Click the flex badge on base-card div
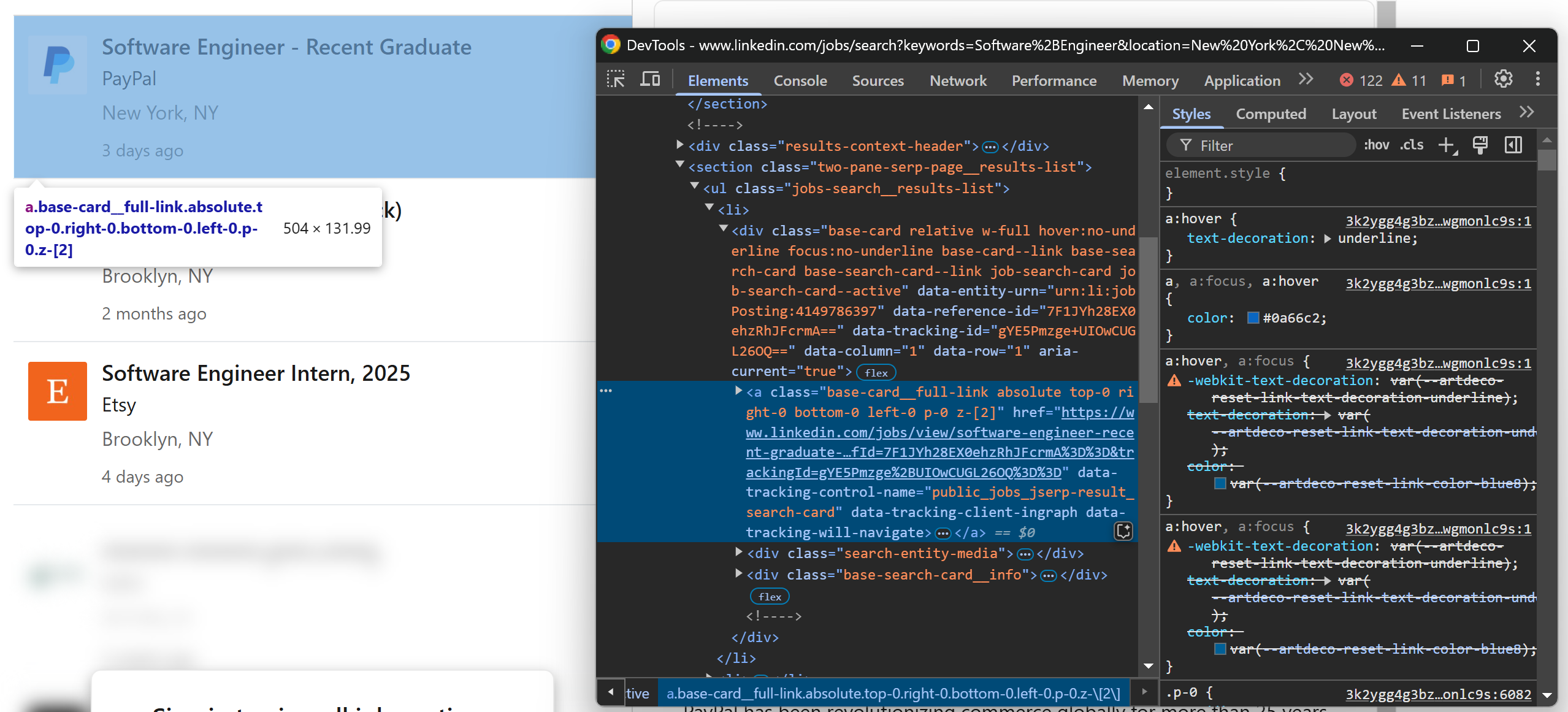 click(876, 373)
